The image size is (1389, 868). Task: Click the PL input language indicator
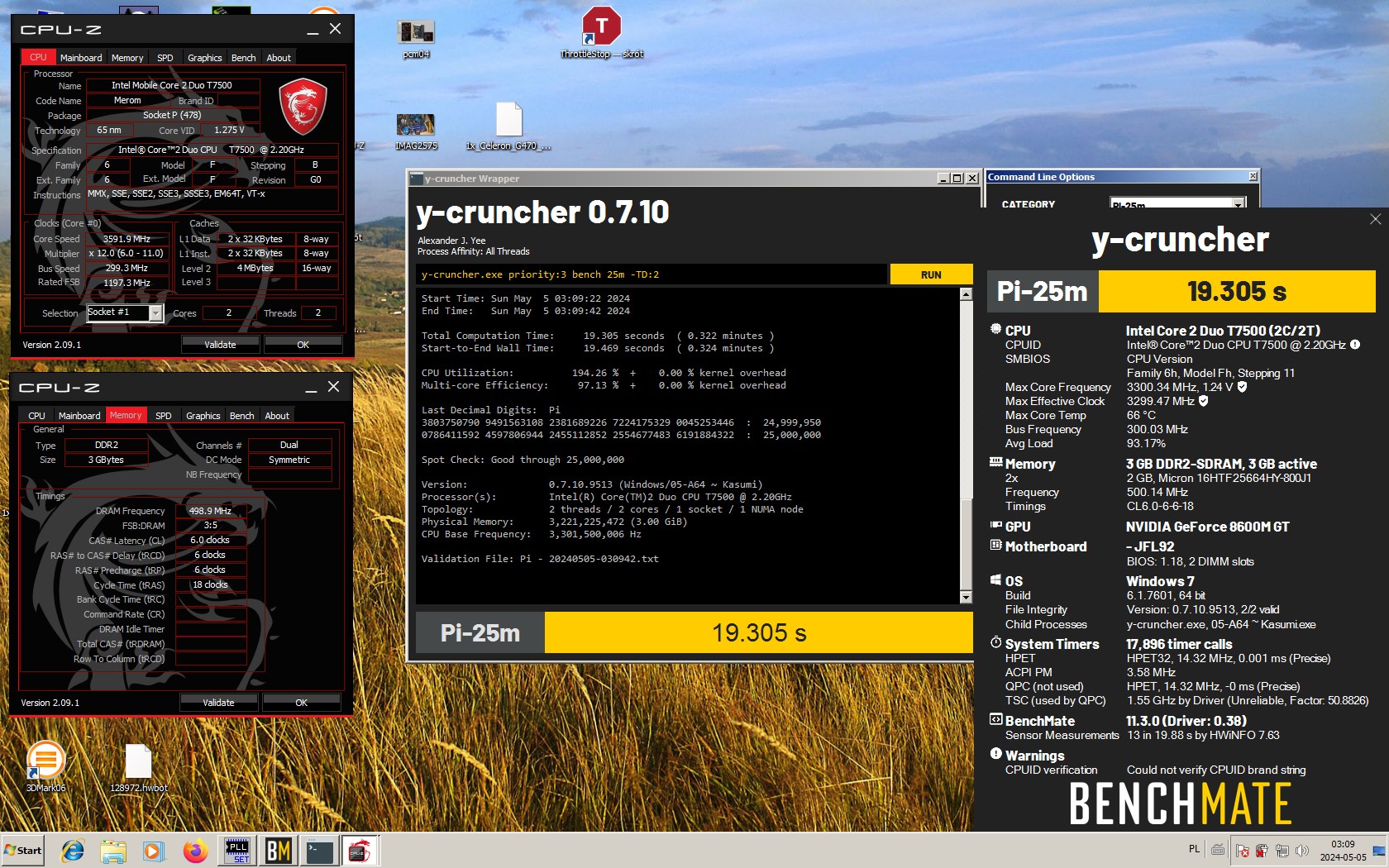pos(1194,849)
